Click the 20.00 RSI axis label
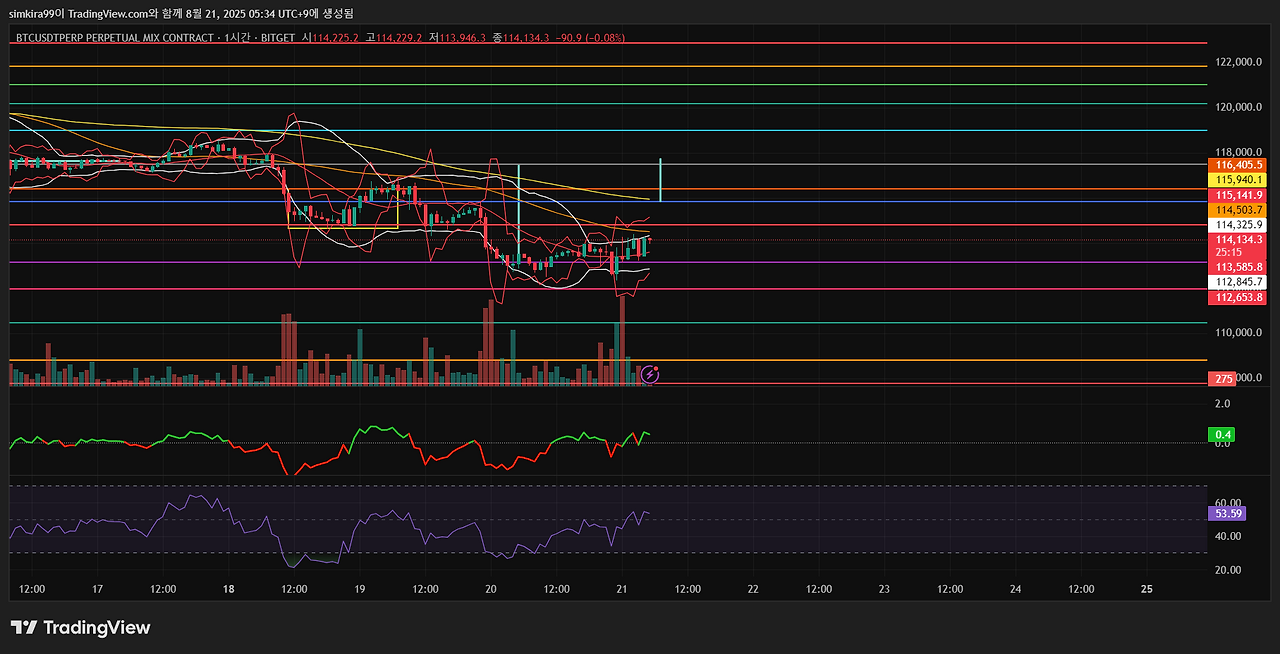The image size is (1280, 654). point(1228,570)
